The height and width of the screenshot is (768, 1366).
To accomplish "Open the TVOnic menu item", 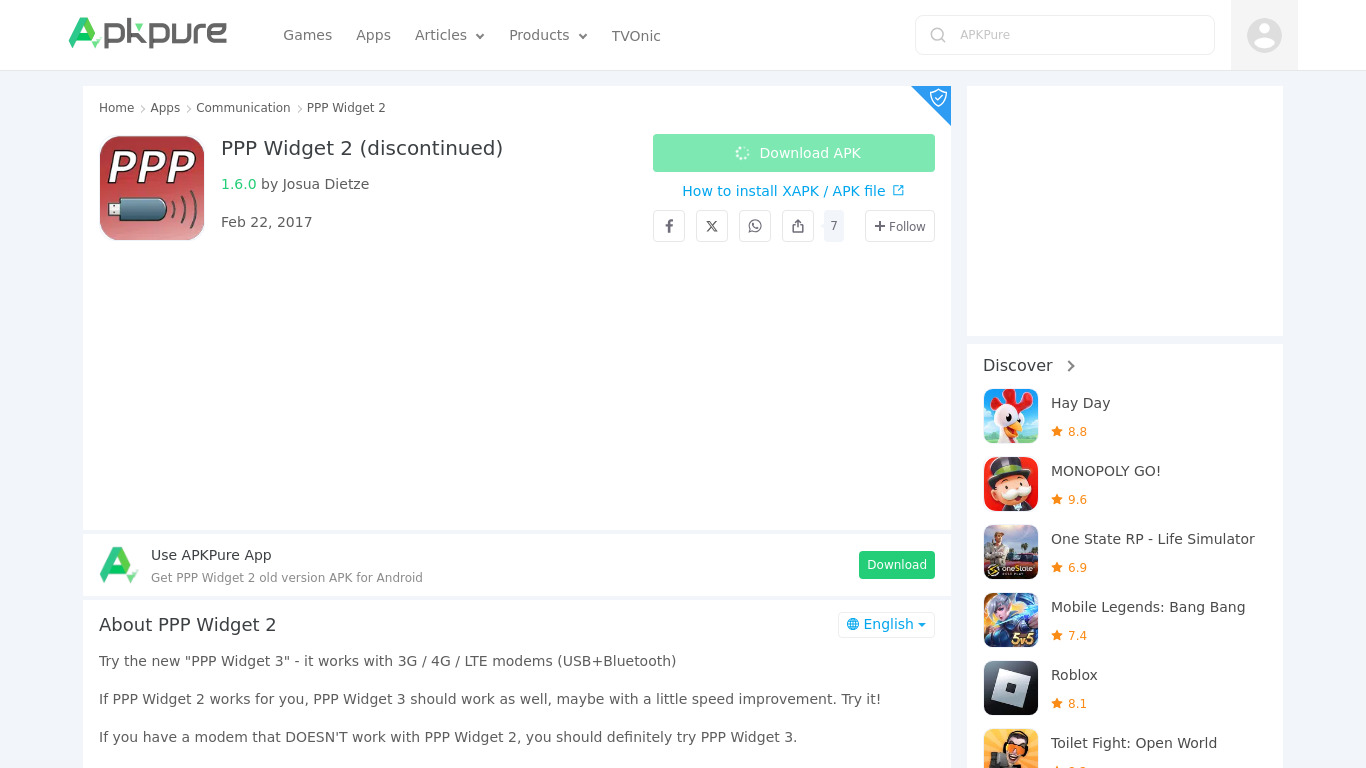I will 636,36.
